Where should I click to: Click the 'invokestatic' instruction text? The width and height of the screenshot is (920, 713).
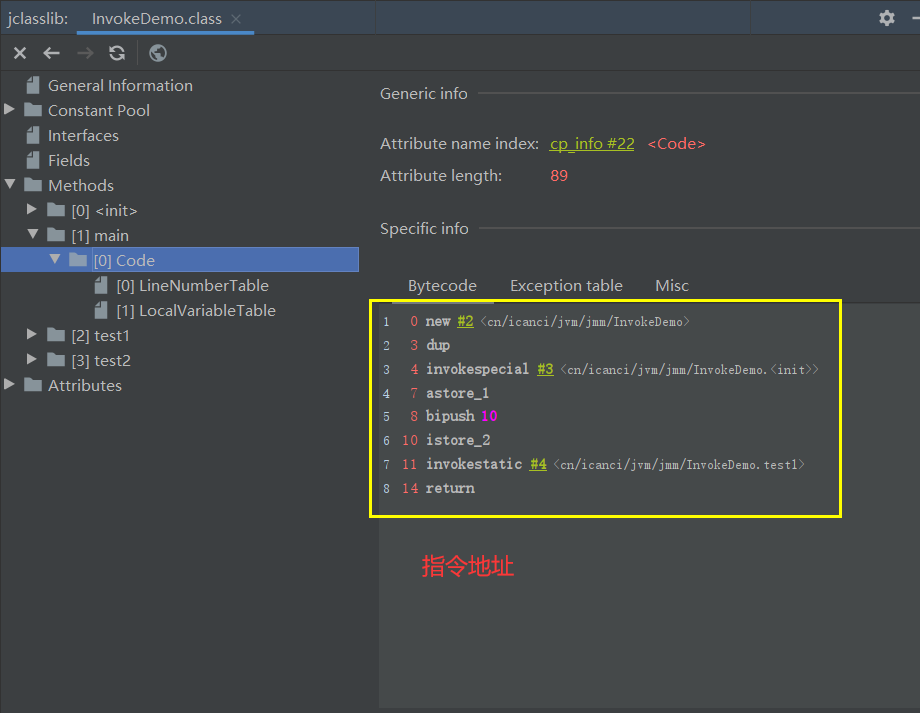point(474,464)
